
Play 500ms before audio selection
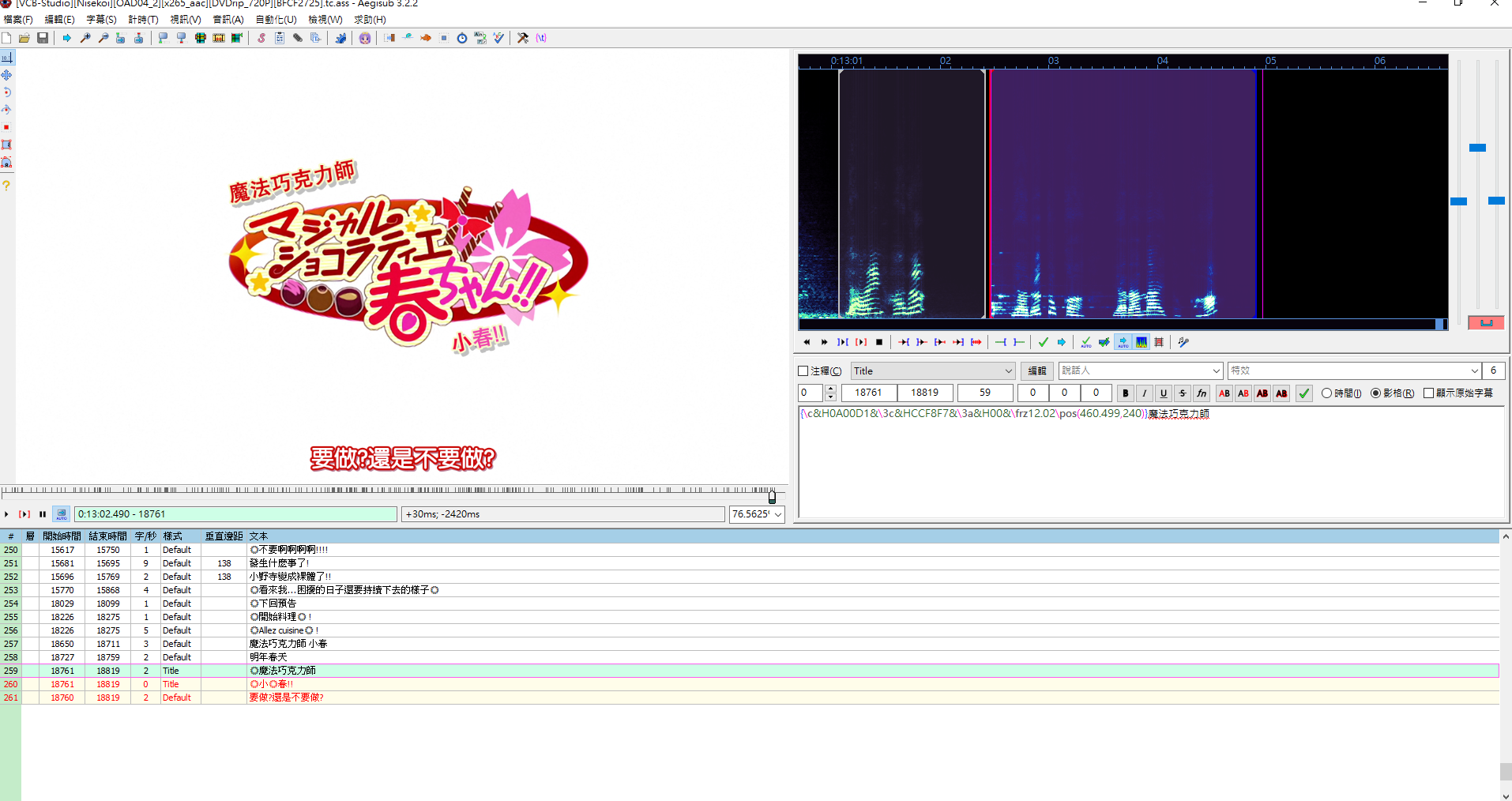tap(904, 342)
